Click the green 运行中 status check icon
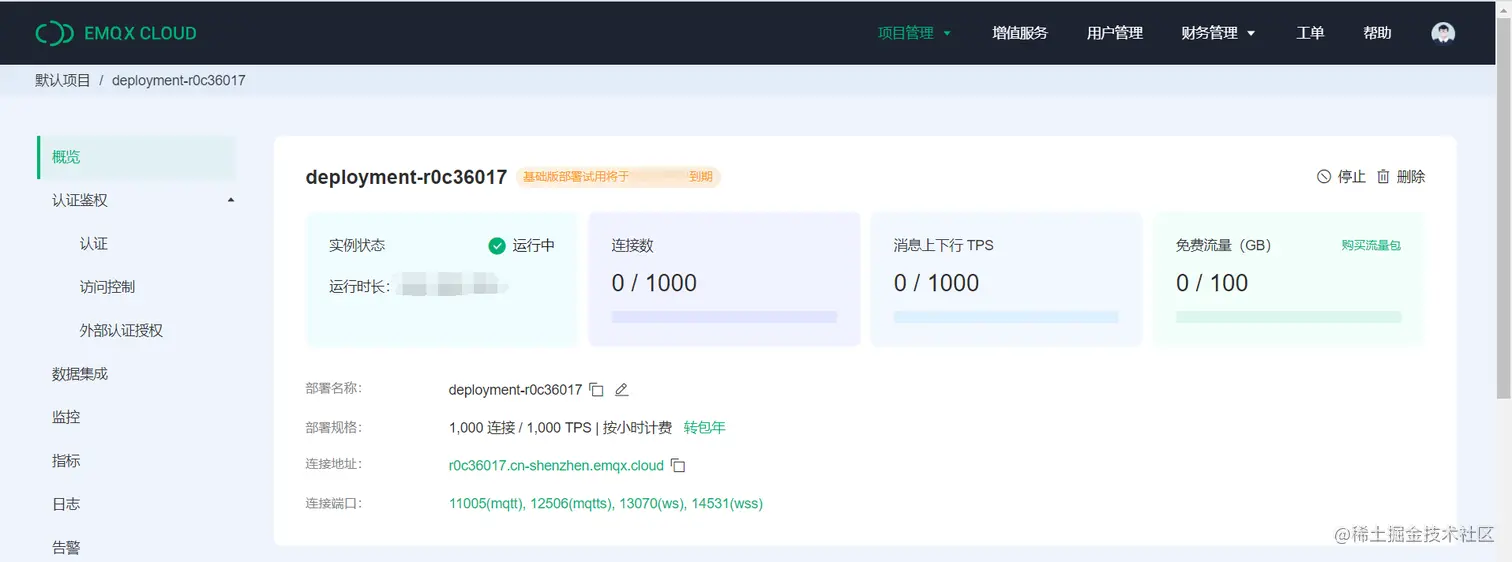The height and width of the screenshot is (562, 1512). point(497,245)
